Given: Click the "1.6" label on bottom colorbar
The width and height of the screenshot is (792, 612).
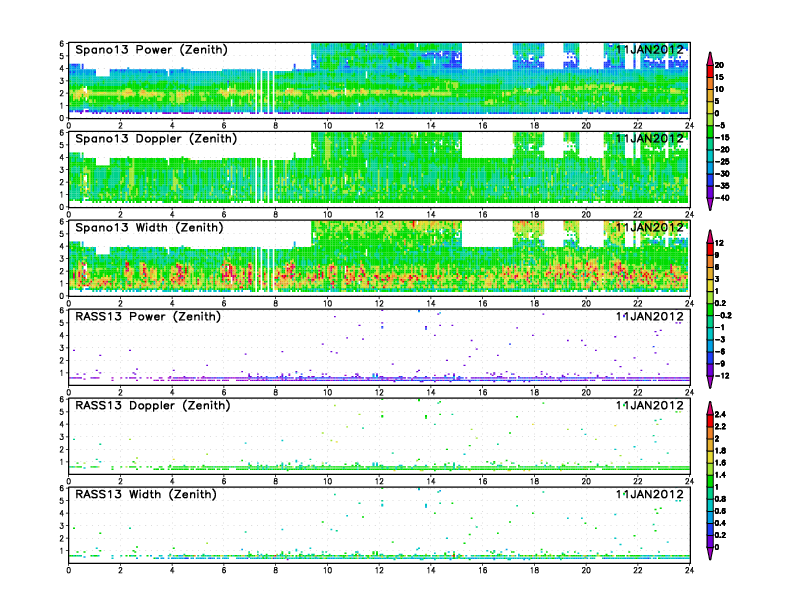Looking at the screenshot, I should [720, 463].
